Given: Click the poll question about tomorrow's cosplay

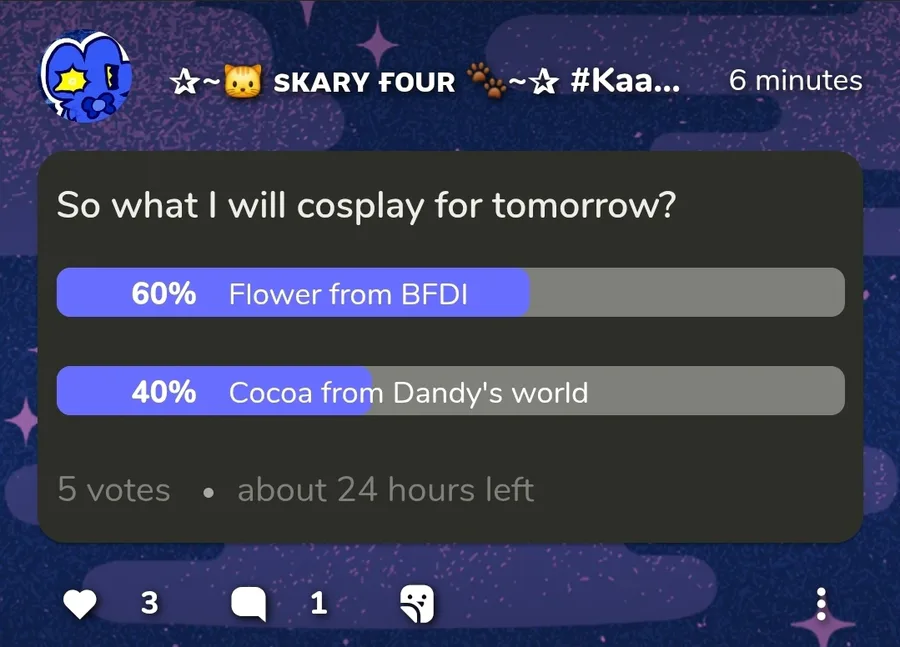Looking at the screenshot, I should click(x=366, y=206).
